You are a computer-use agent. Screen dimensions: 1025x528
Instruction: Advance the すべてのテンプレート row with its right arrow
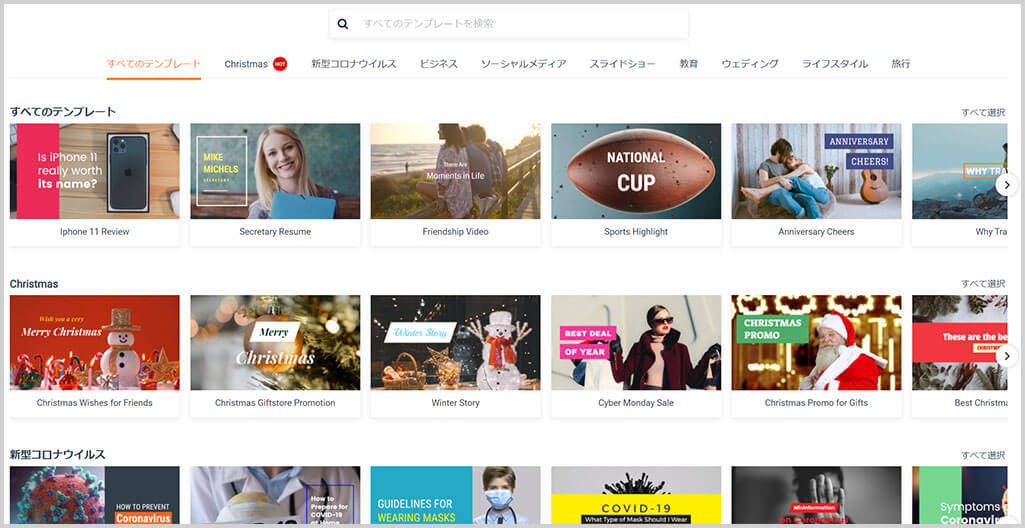pos(1007,184)
